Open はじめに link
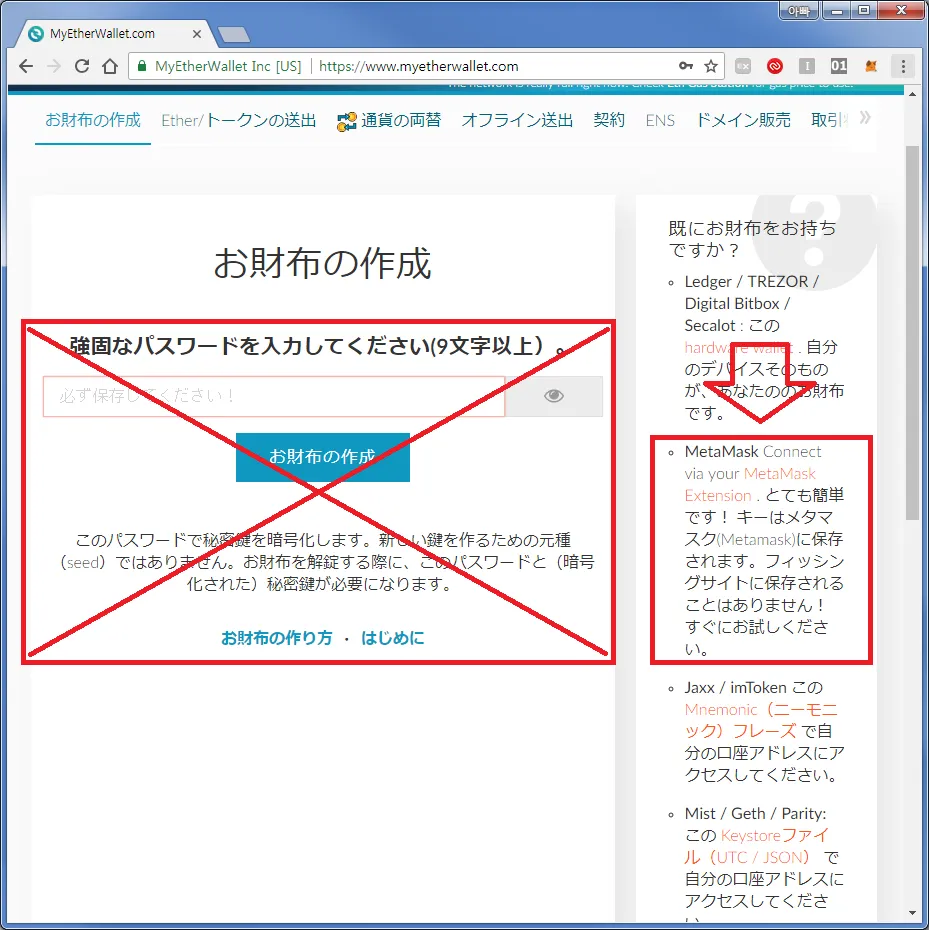 click(393, 638)
